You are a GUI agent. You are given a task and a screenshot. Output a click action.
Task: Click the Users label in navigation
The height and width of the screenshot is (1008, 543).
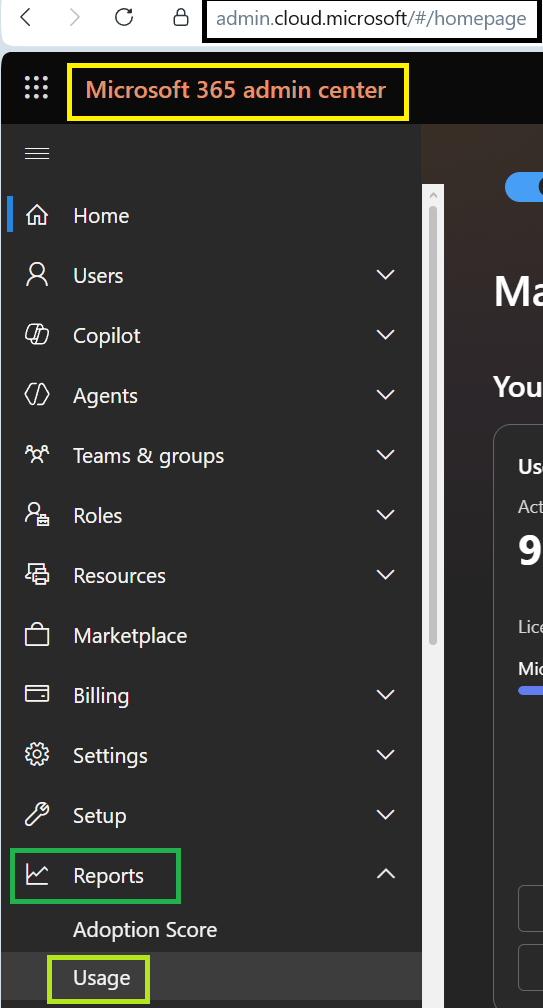pyautogui.click(x=98, y=276)
